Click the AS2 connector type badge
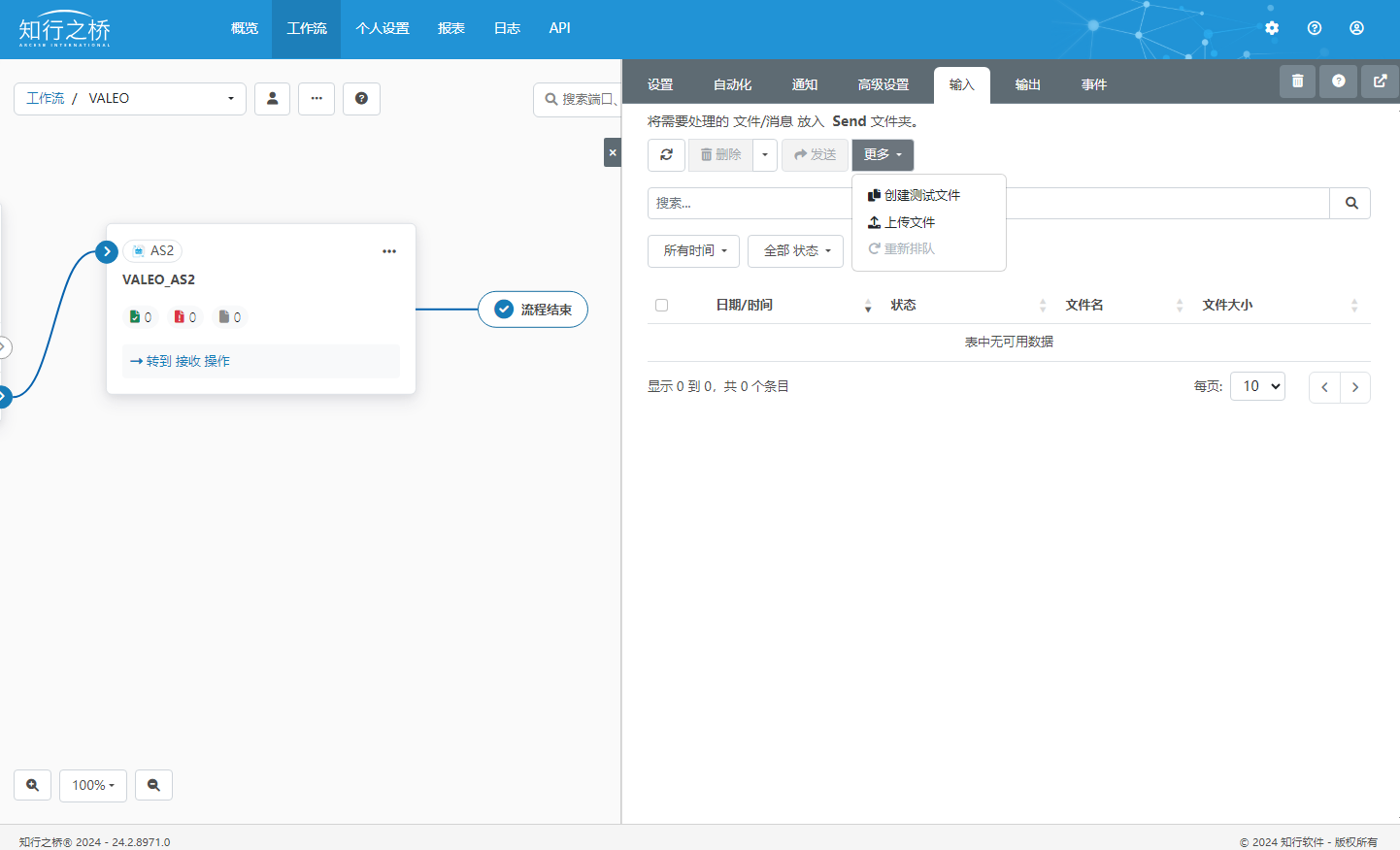Screen dimensions: 1400x850 [x=153, y=250]
